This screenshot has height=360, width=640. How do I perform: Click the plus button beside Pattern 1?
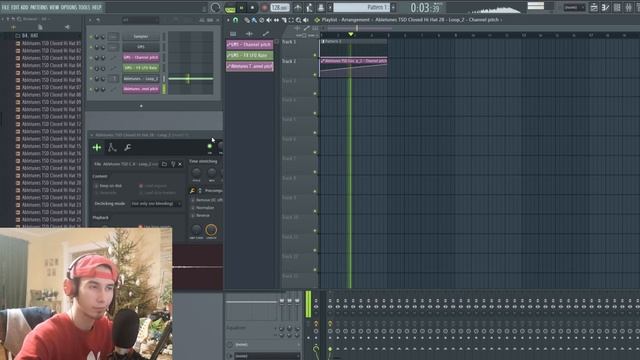(x=393, y=7)
